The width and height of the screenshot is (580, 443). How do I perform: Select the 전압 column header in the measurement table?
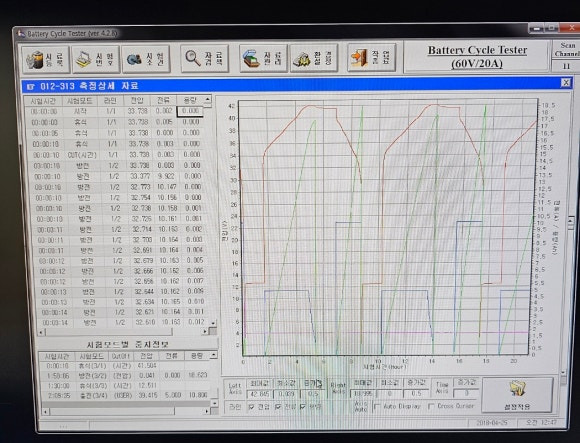[x=137, y=101]
